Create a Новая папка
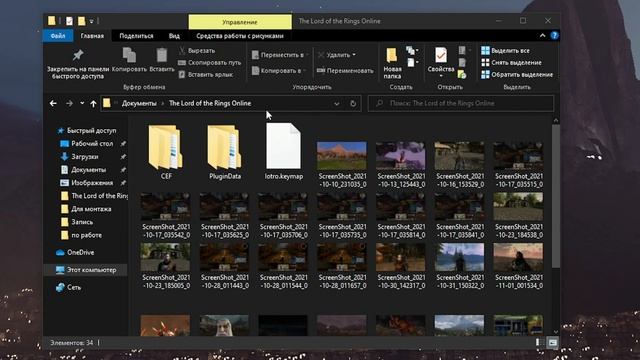640x360 pixels. tap(392, 63)
